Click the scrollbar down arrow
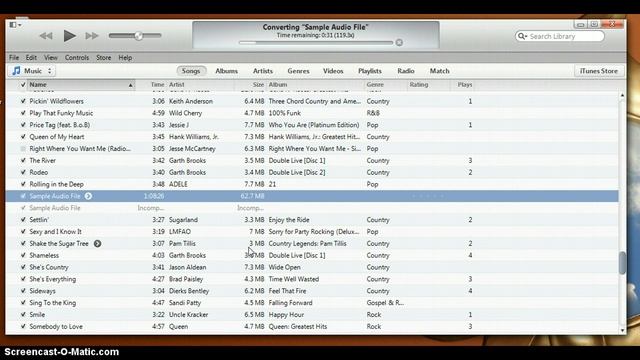 pos(622,330)
